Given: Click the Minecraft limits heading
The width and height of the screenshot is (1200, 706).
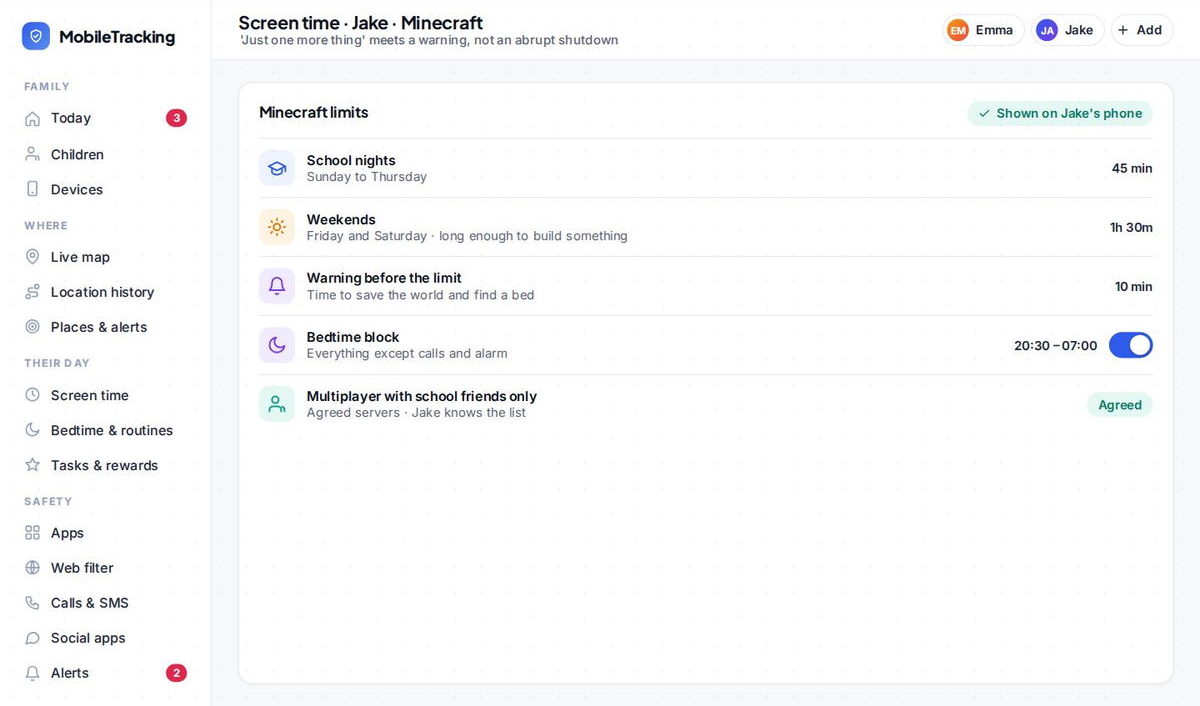Looking at the screenshot, I should (314, 112).
